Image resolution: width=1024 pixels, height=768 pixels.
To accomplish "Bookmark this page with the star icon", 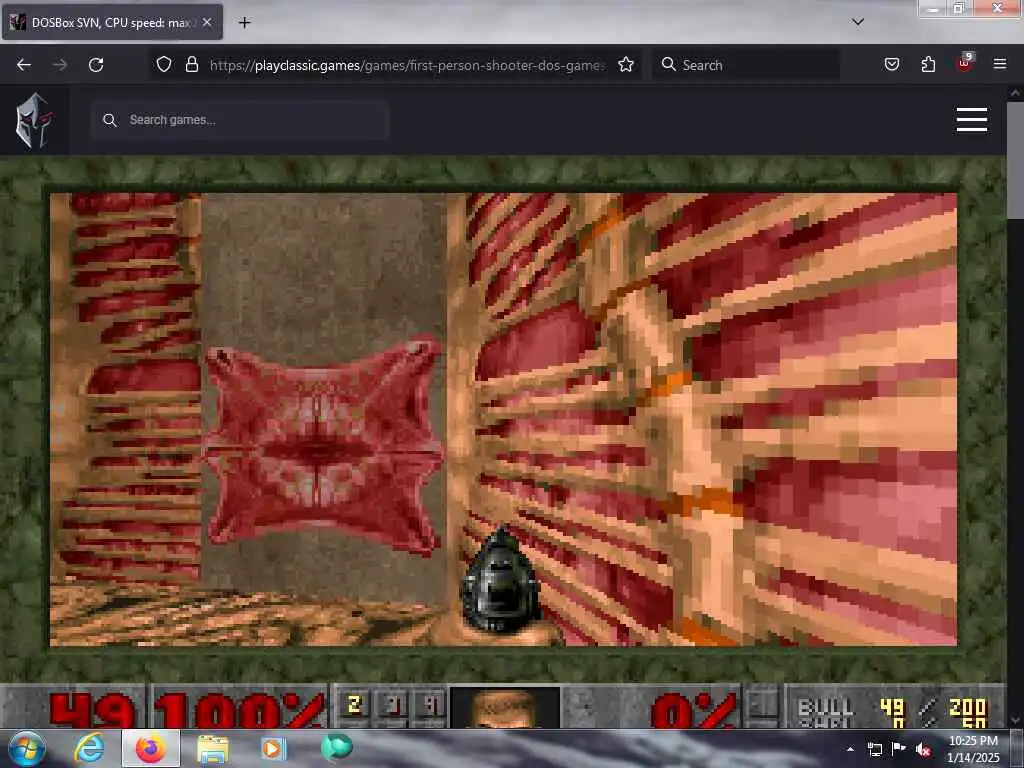I will click(626, 64).
